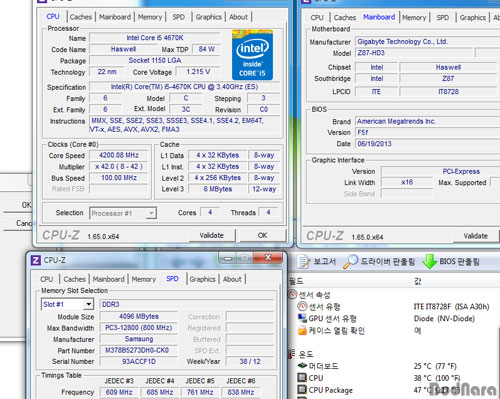The image size is (500, 399).
Task: Switch to CPU tab in SPD window
Action: (47, 279)
